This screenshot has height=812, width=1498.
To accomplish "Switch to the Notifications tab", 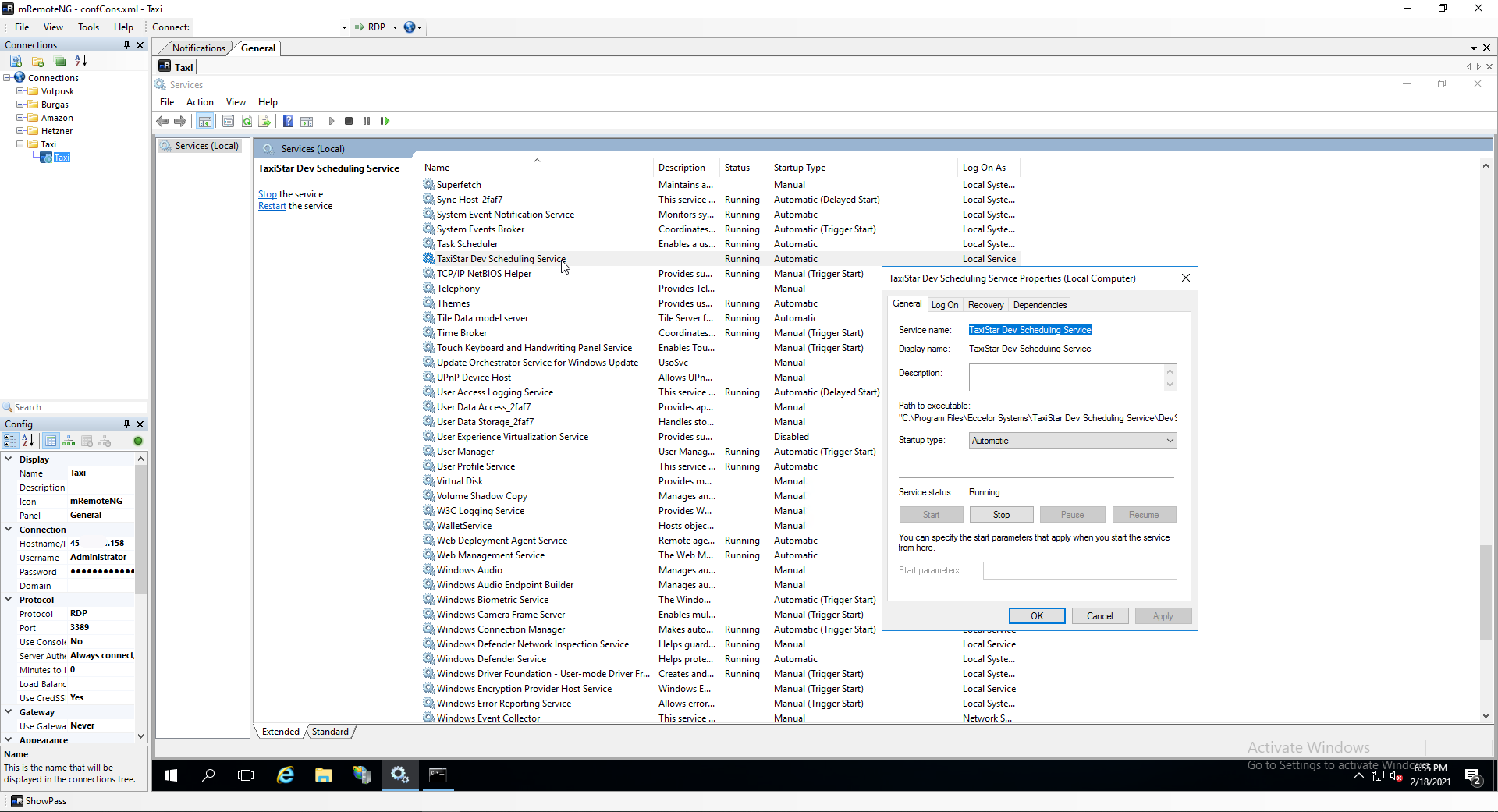I will [x=198, y=48].
